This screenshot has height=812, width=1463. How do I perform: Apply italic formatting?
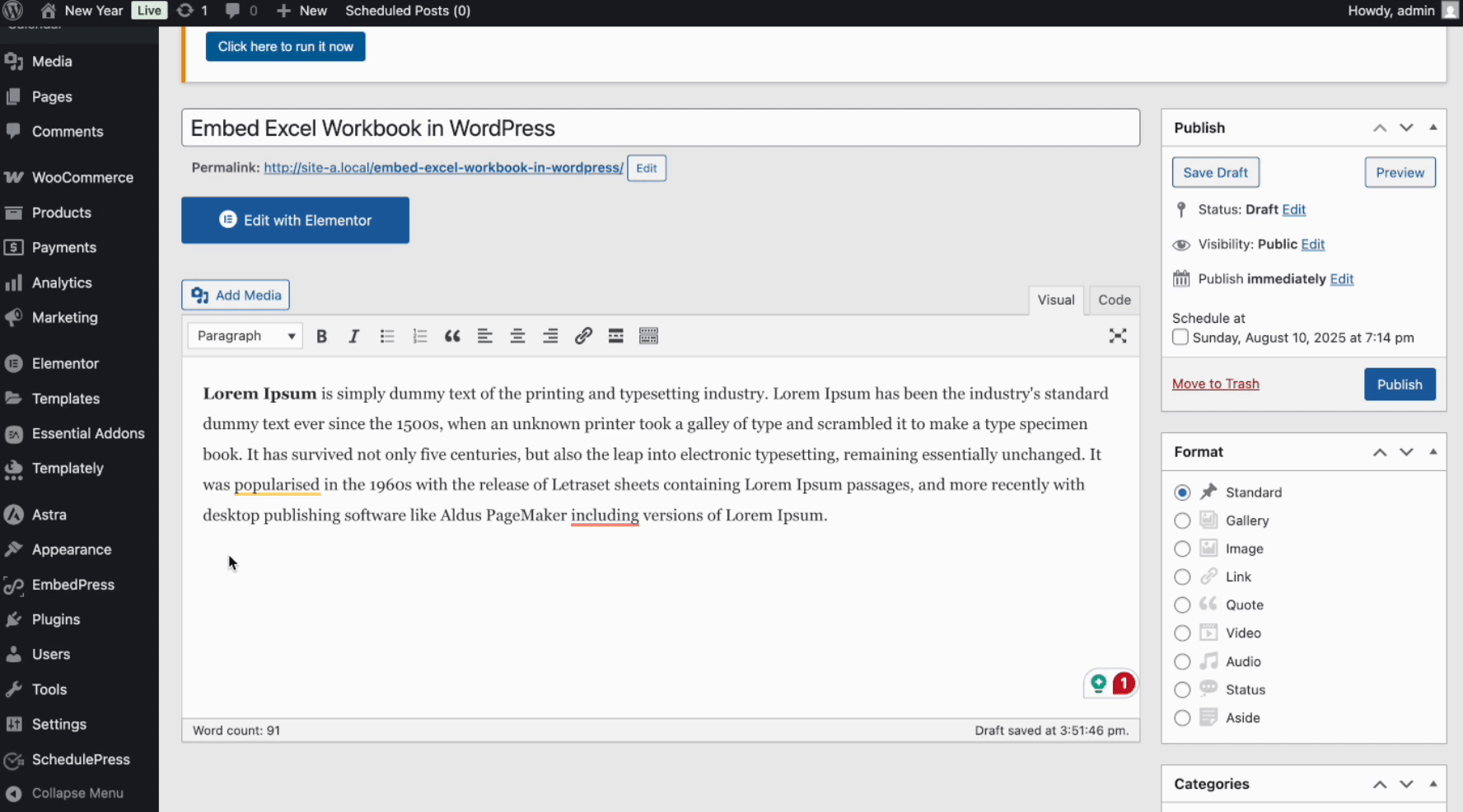click(354, 336)
